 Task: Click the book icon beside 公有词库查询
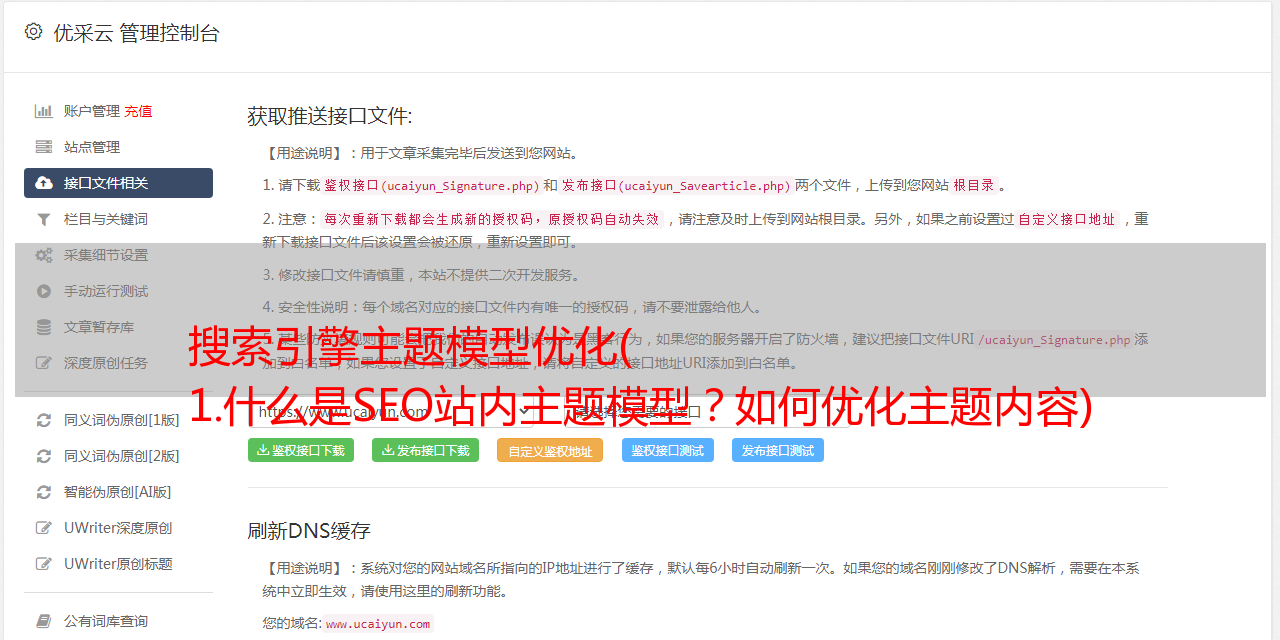pyautogui.click(x=44, y=621)
